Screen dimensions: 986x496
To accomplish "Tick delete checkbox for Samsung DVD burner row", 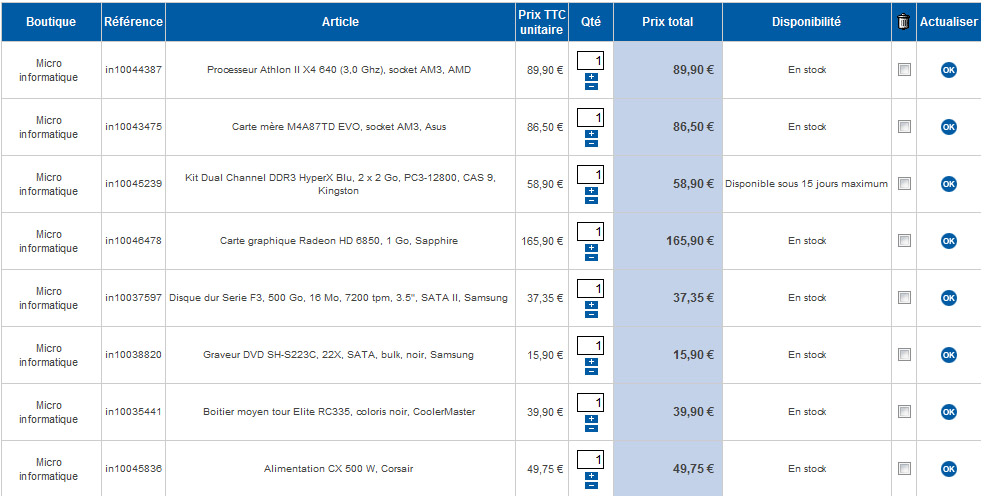I will (904, 355).
